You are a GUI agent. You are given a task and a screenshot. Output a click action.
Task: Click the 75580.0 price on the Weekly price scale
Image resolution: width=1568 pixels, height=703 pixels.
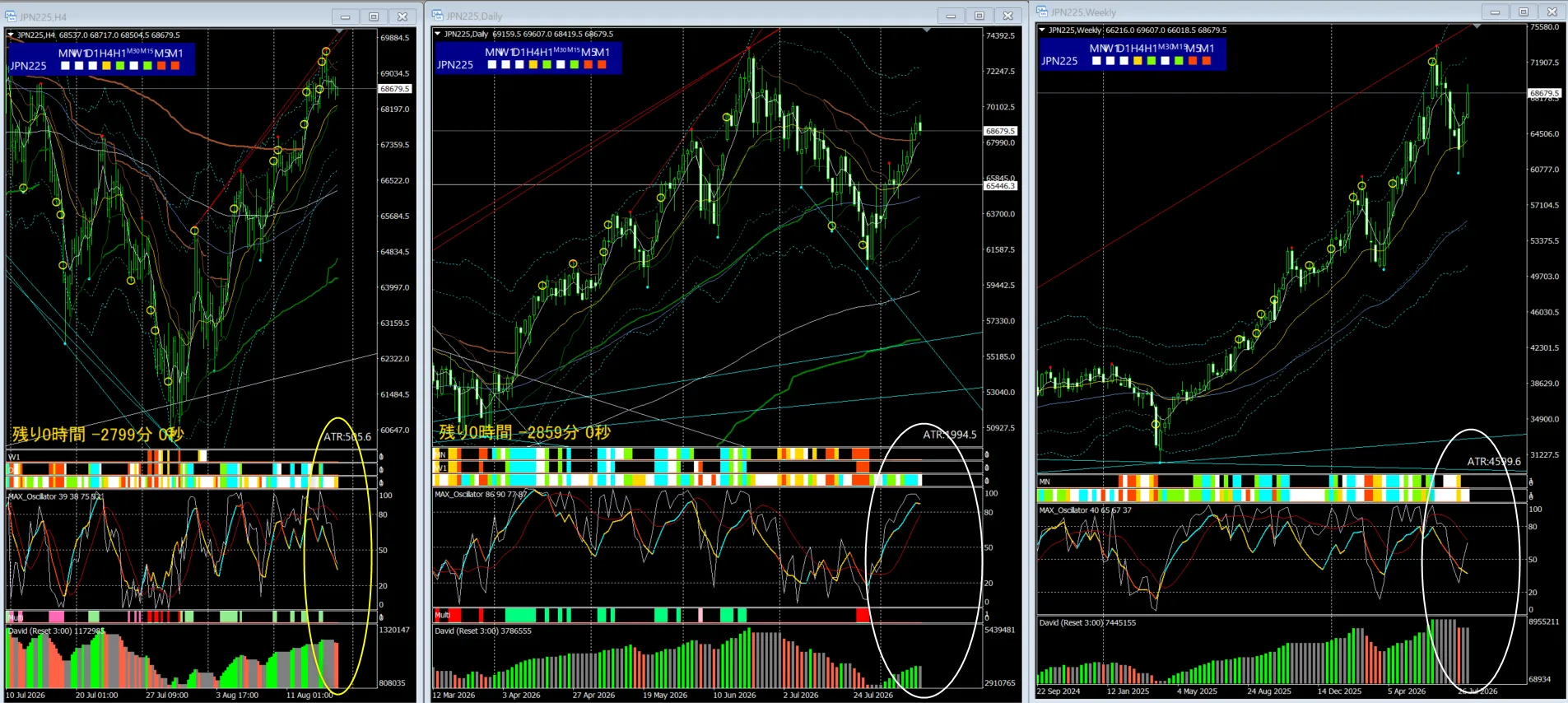(x=1545, y=27)
